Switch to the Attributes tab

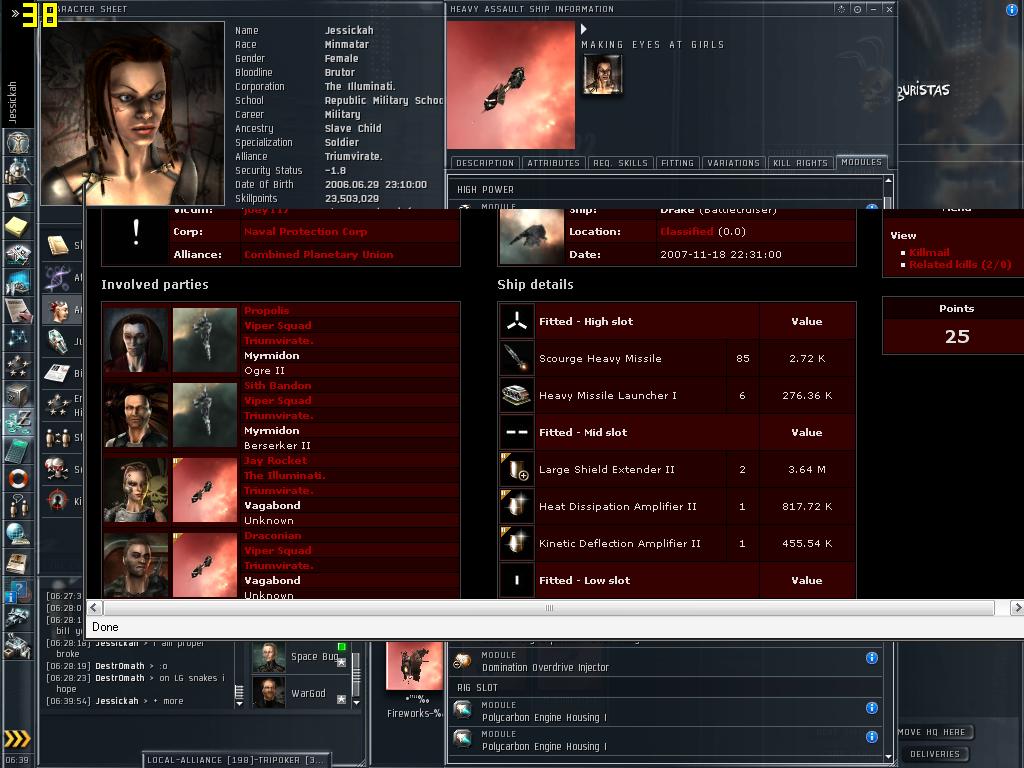pos(553,163)
